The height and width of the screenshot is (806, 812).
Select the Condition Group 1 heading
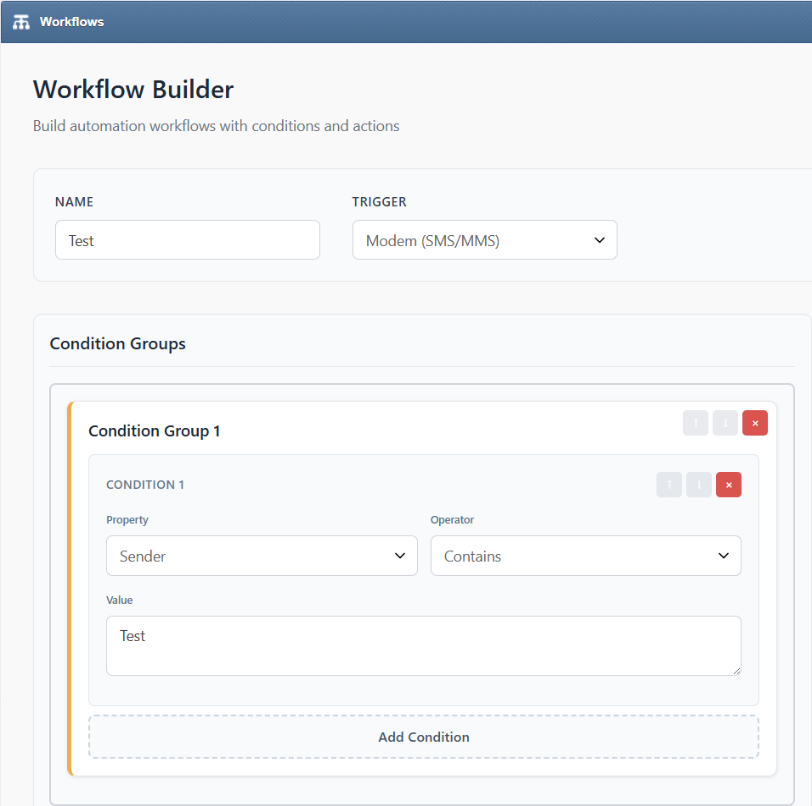[x=154, y=431]
